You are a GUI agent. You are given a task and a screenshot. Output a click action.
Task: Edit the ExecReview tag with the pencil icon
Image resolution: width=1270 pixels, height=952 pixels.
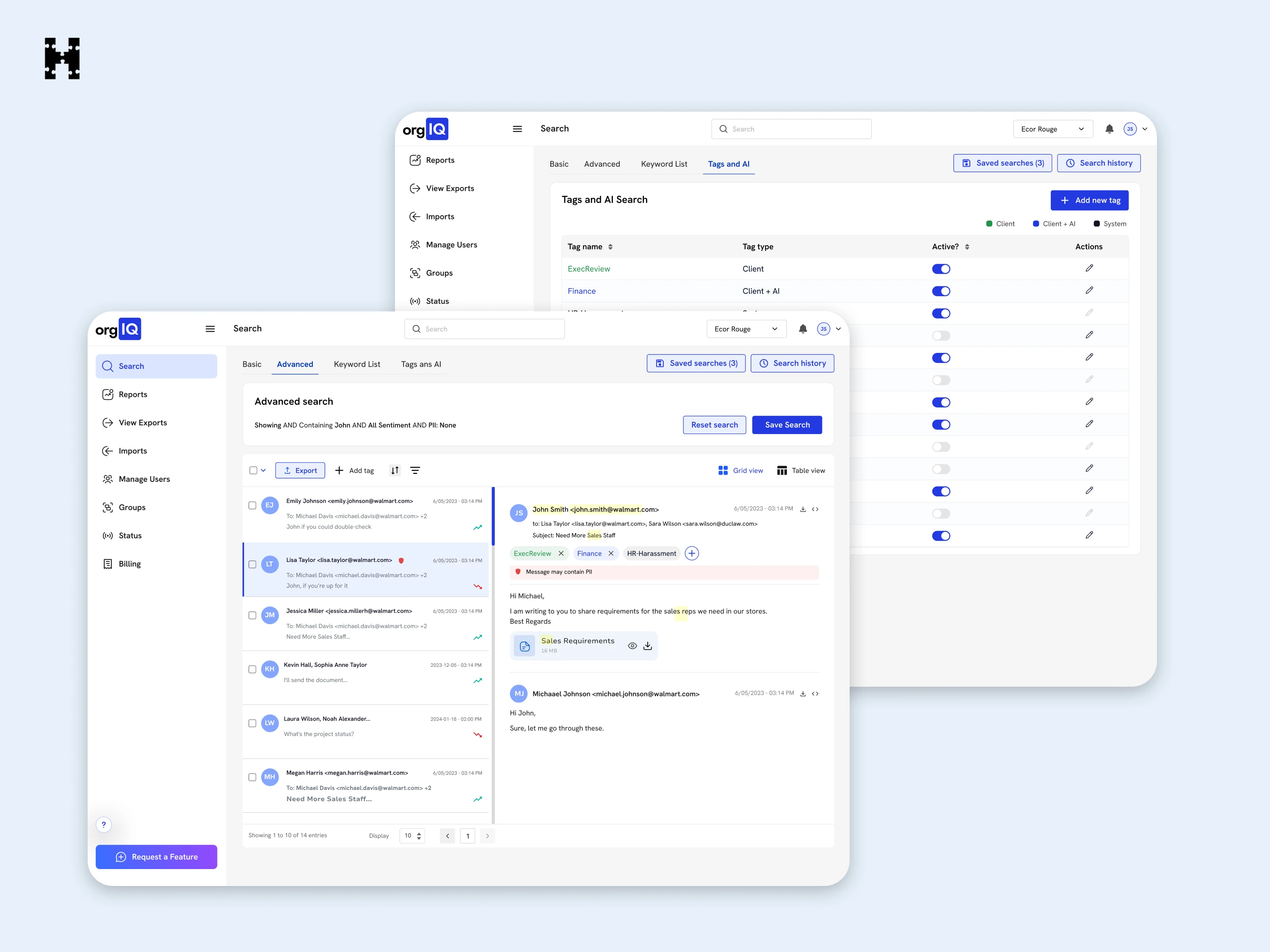(x=1089, y=268)
